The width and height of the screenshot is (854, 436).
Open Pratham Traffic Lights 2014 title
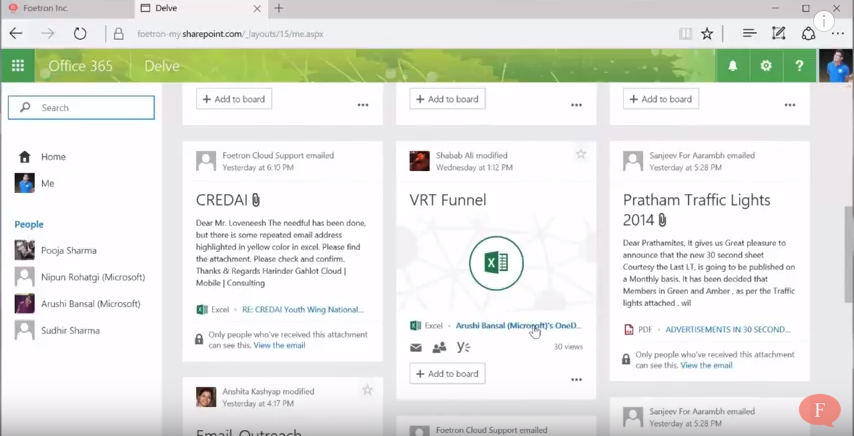(697, 210)
